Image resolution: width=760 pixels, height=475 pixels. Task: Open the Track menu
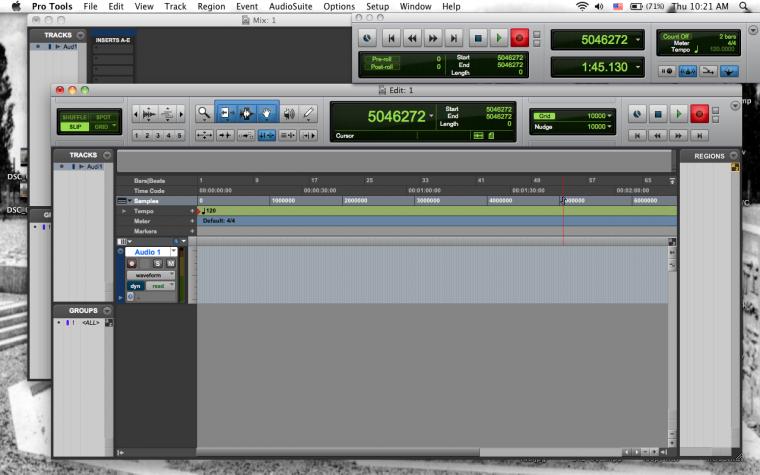[x=175, y=6]
